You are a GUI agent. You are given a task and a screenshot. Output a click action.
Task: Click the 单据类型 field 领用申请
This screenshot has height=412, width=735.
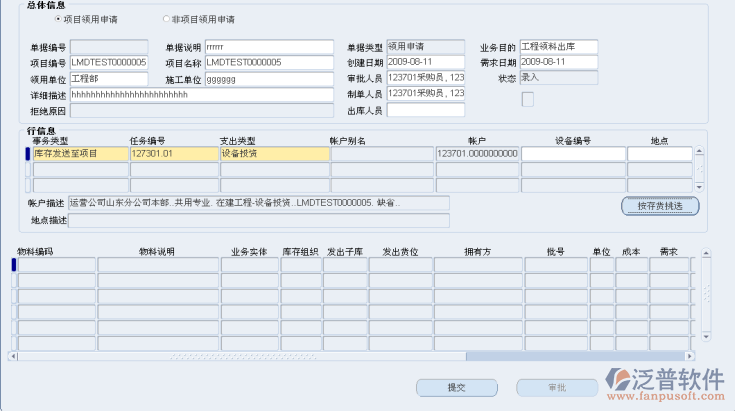point(426,47)
